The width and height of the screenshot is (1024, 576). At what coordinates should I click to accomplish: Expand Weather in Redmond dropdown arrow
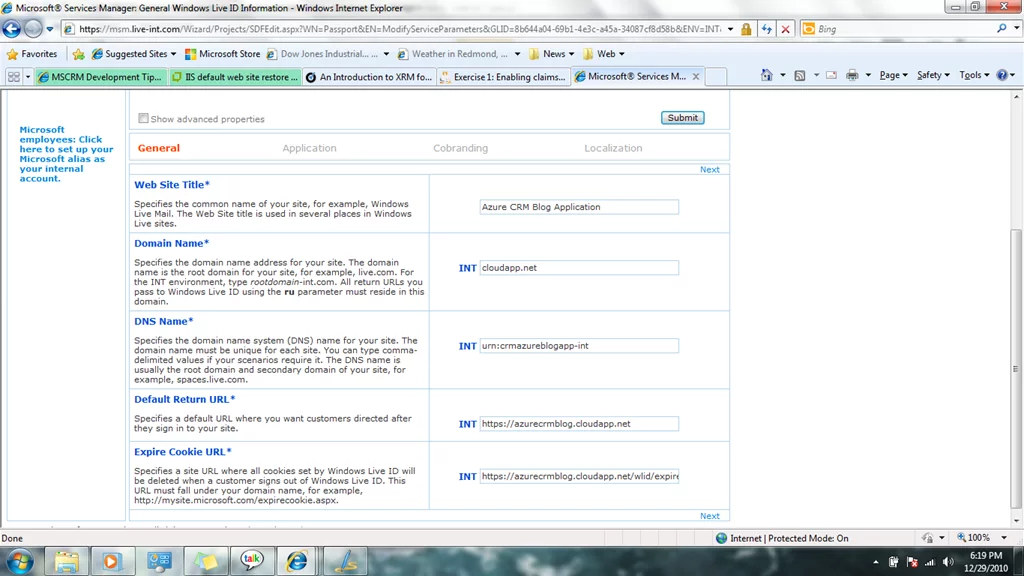(x=517, y=54)
